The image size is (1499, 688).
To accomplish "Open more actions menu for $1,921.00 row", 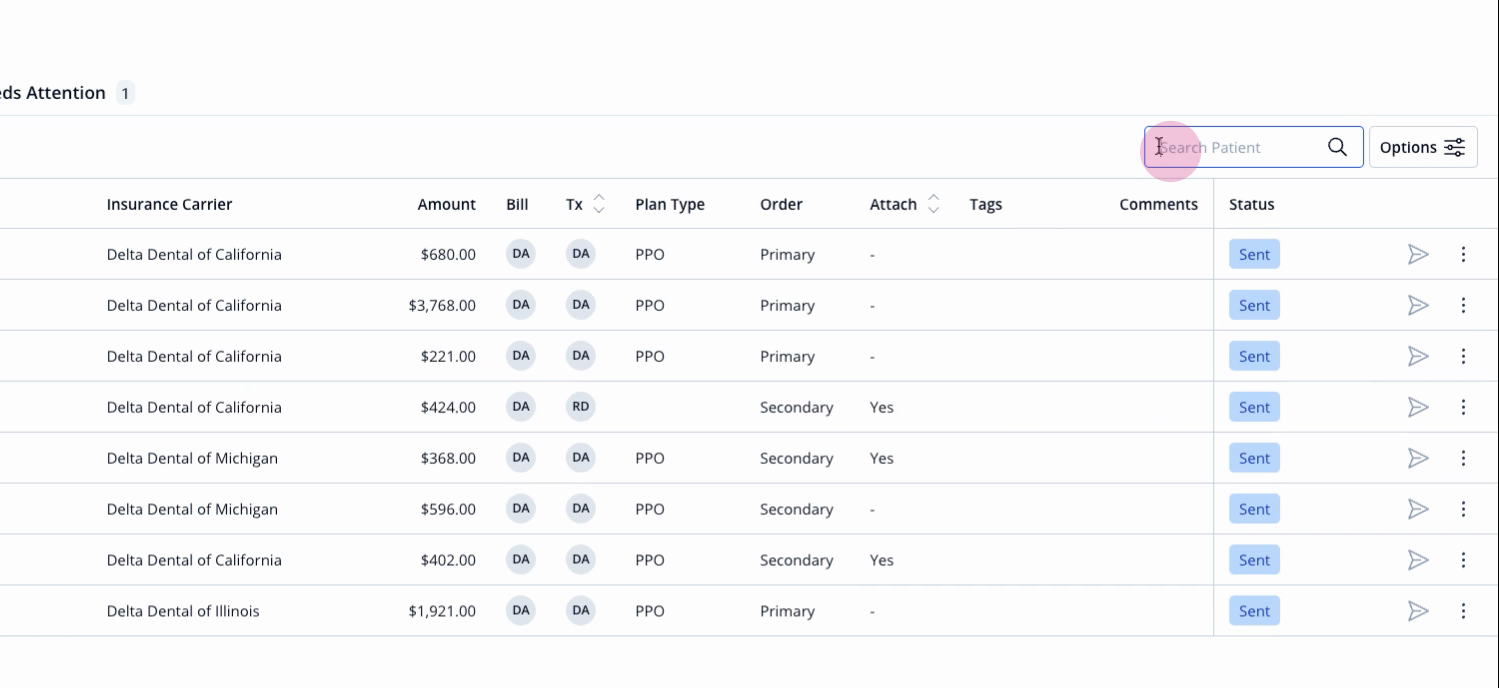I will pos(1463,611).
